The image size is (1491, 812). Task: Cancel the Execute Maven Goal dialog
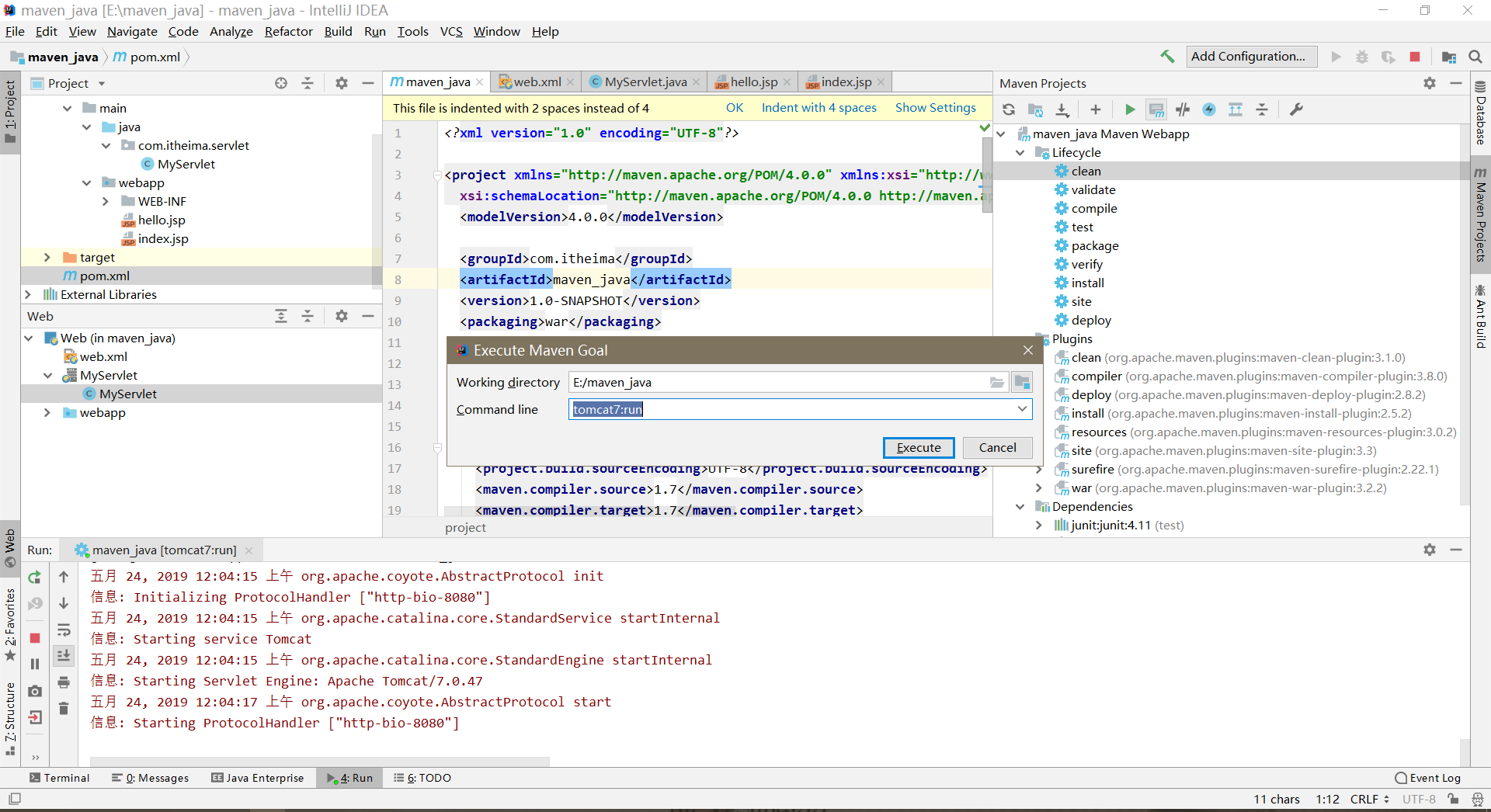click(x=997, y=447)
